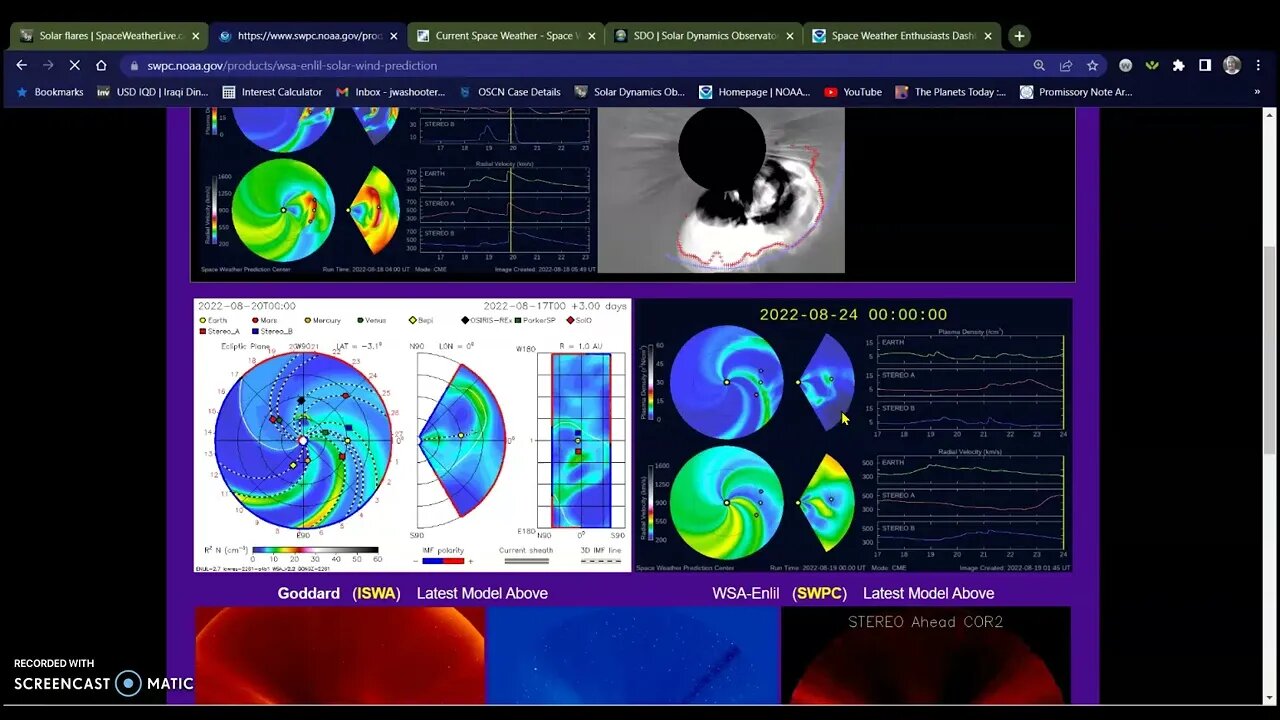The image size is (1280, 720).
Task: Select the swpc.noaa.gov products tab
Action: tap(306, 36)
